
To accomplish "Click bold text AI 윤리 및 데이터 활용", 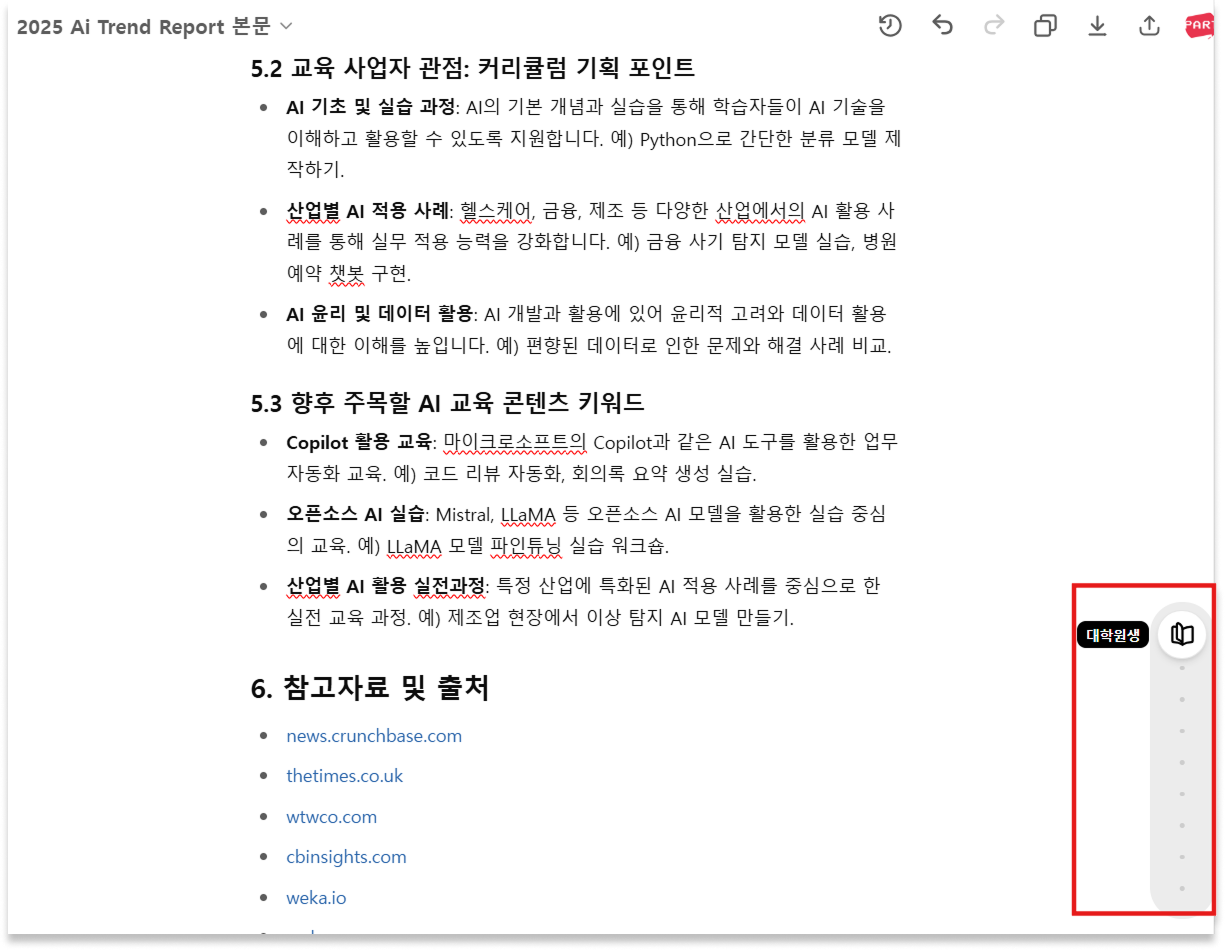I will coord(379,314).
